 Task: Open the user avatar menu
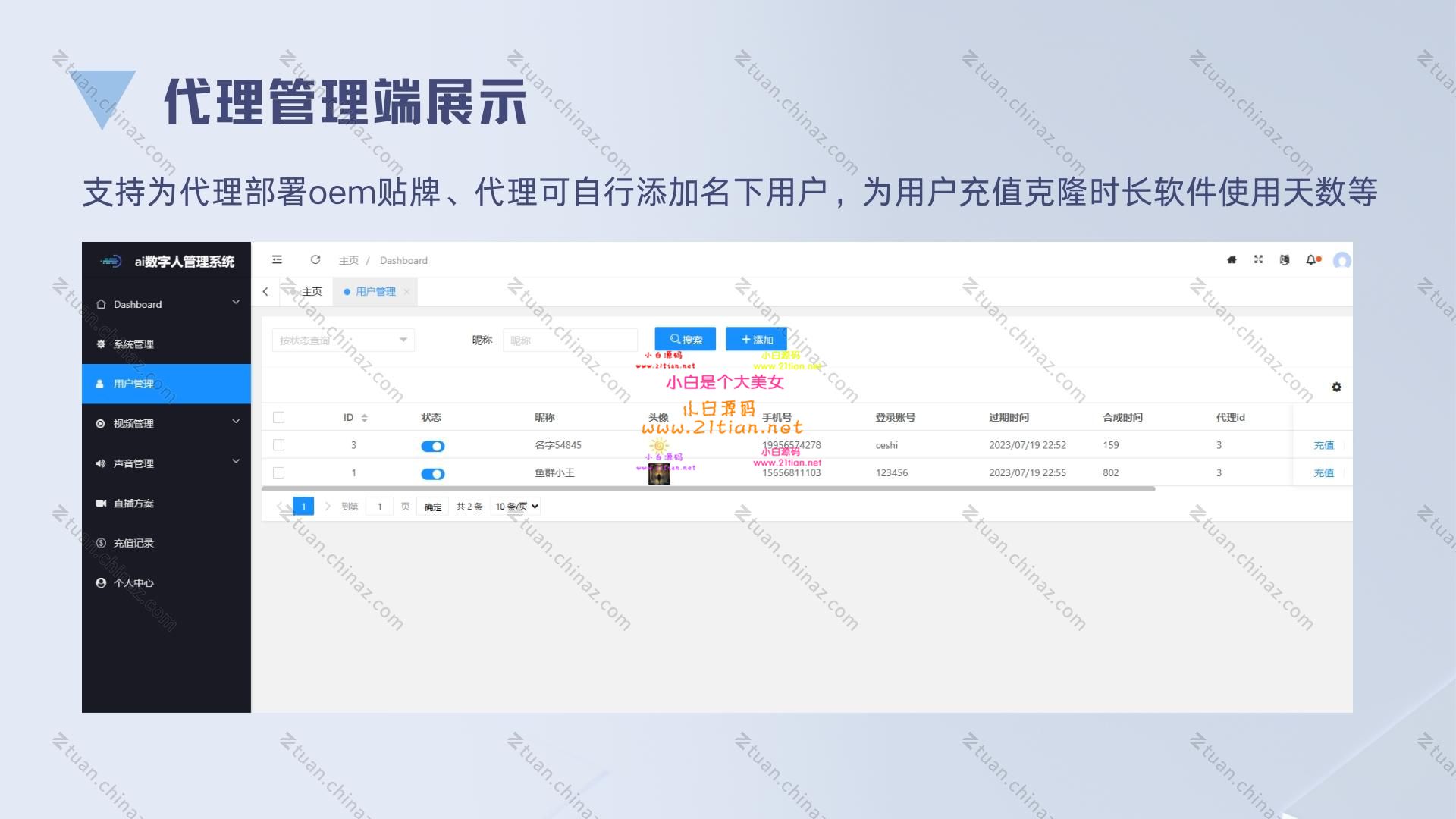point(1341,261)
